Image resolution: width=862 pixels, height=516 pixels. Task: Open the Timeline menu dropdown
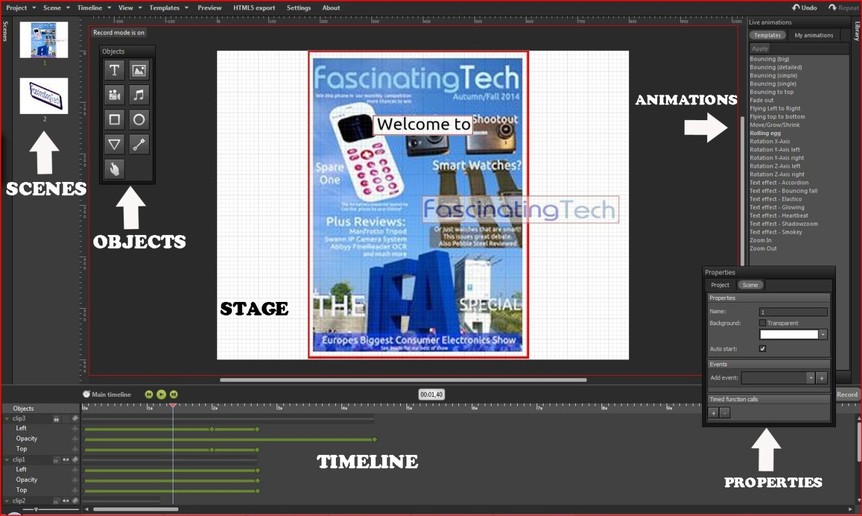pyautogui.click(x=93, y=8)
